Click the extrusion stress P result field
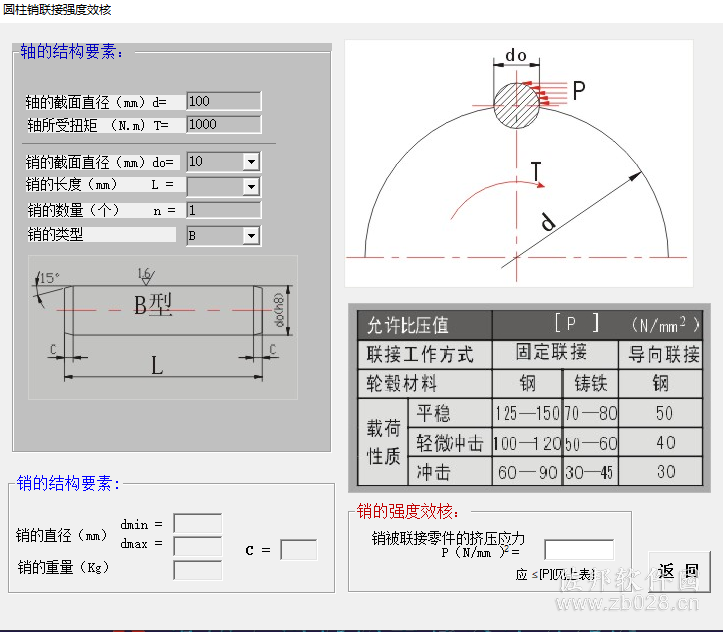The height and width of the screenshot is (632, 723). [x=579, y=549]
